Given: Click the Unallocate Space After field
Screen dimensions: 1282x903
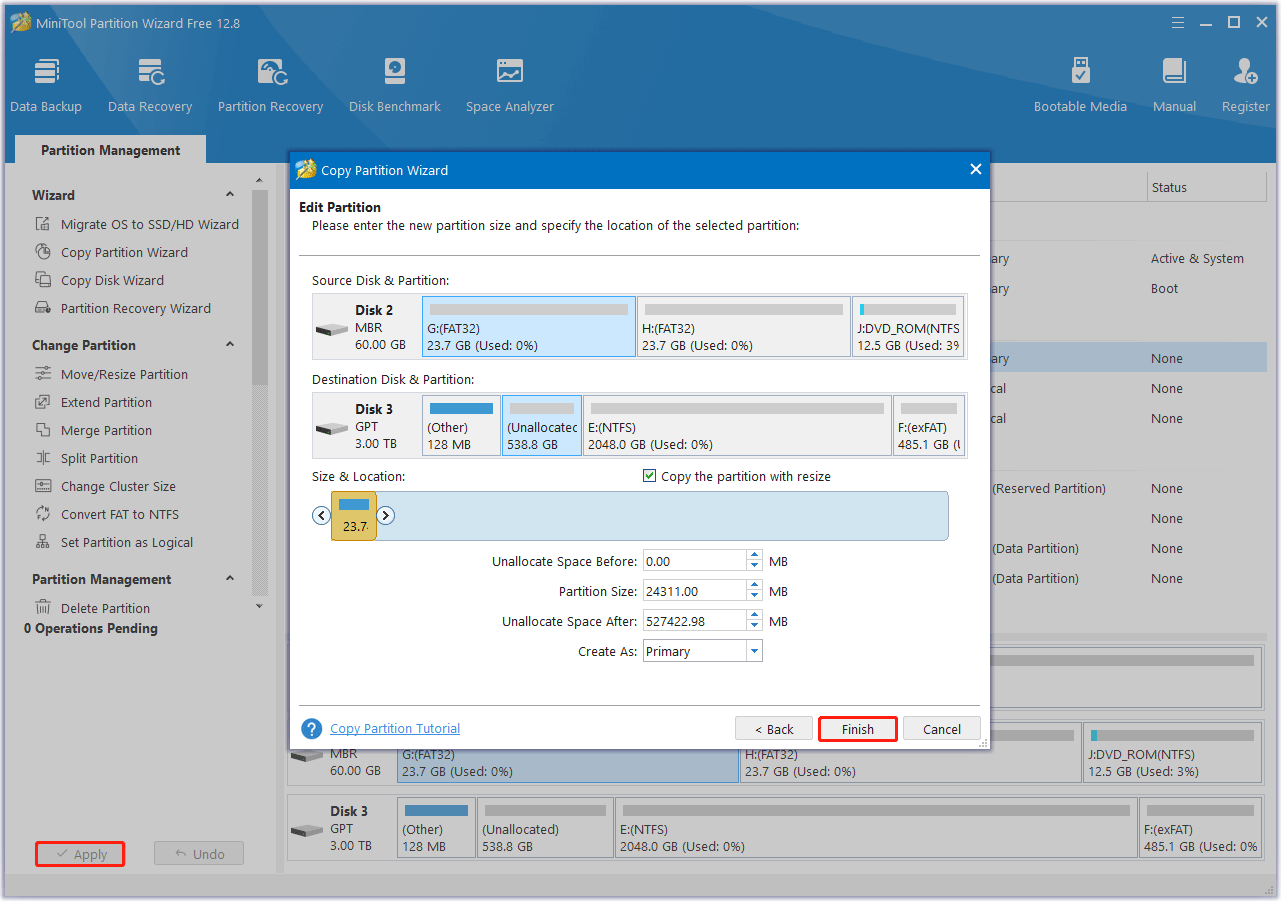Looking at the screenshot, I should tap(694, 621).
